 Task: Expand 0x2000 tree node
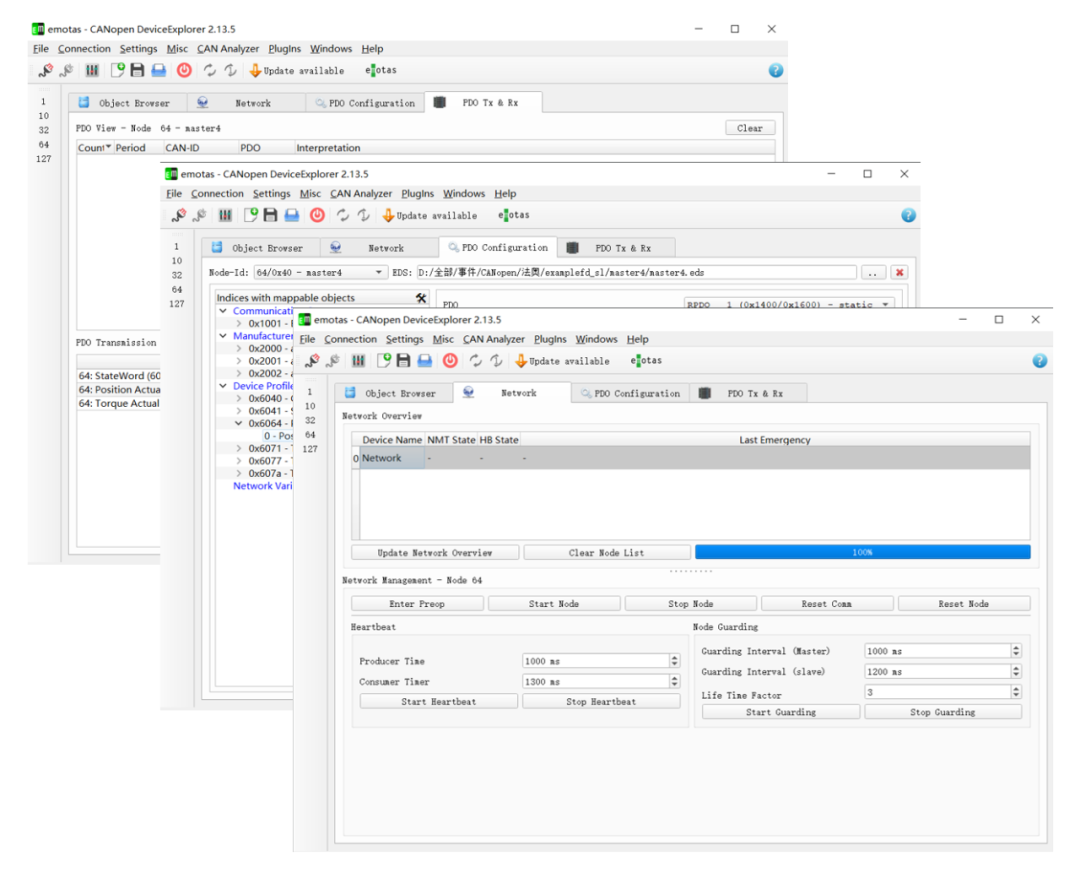239,348
